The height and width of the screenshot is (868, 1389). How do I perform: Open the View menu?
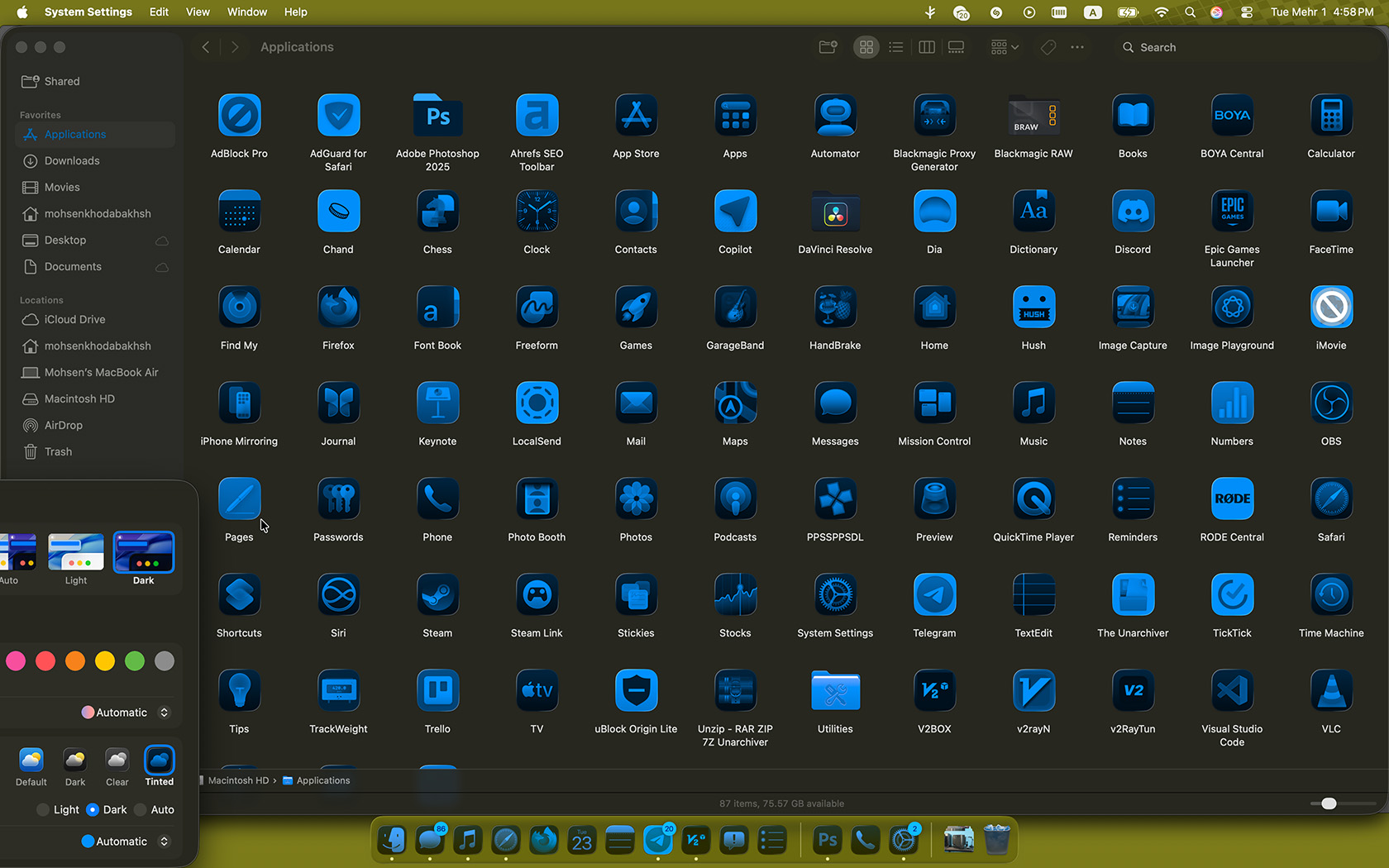[x=198, y=12]
